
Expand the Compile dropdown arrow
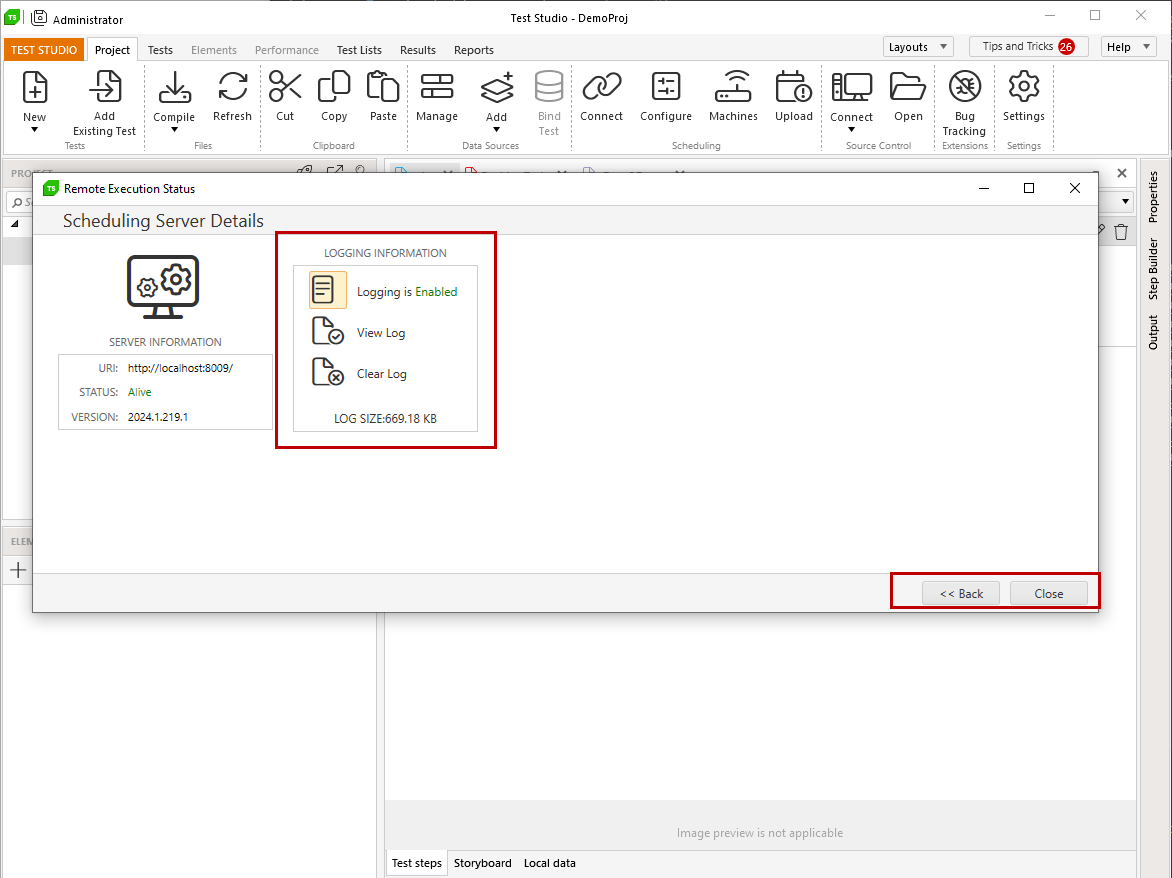coord(174,130)
